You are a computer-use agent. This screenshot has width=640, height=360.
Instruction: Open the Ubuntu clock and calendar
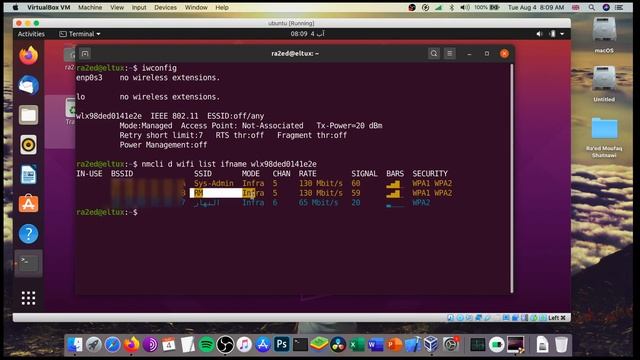coord(308,34)
